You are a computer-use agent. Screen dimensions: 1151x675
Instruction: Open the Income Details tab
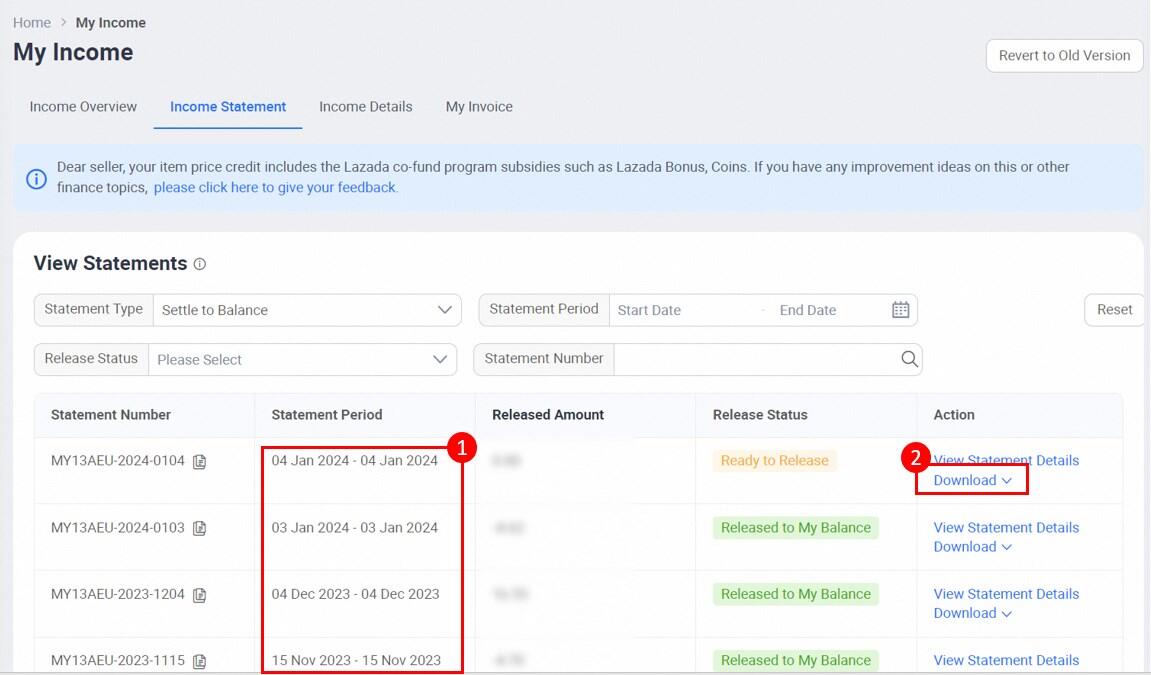pos(366,106)
